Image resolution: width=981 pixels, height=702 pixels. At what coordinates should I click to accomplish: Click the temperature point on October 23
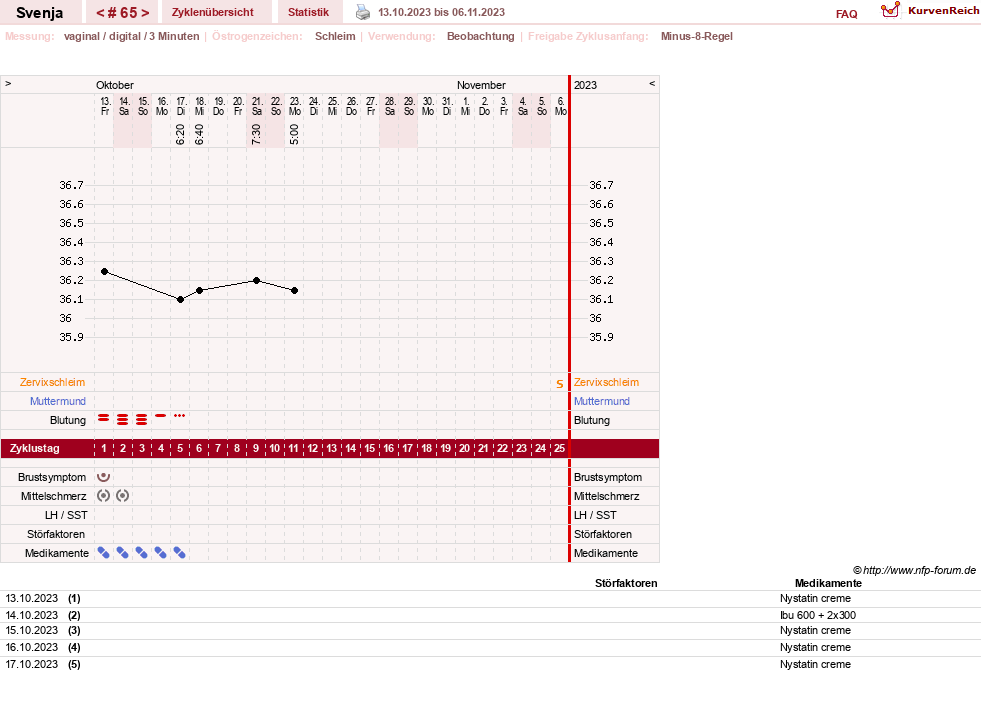295,290
